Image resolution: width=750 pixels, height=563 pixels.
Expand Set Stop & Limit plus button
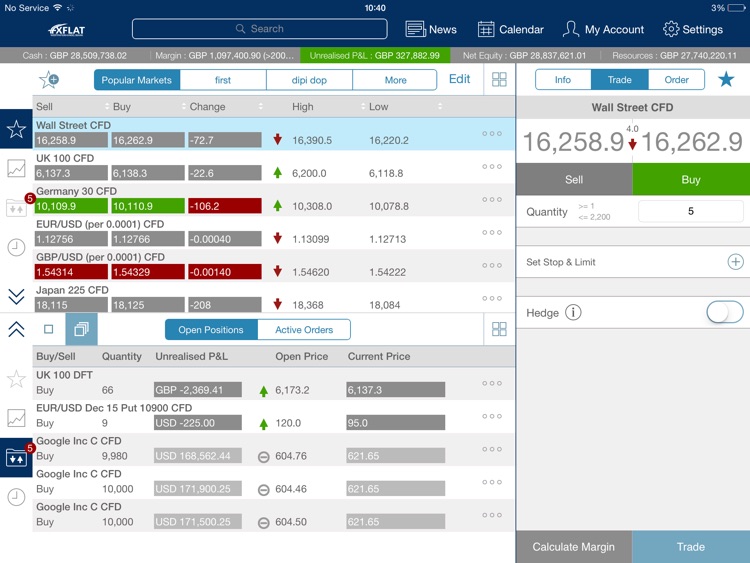(735, 262)
